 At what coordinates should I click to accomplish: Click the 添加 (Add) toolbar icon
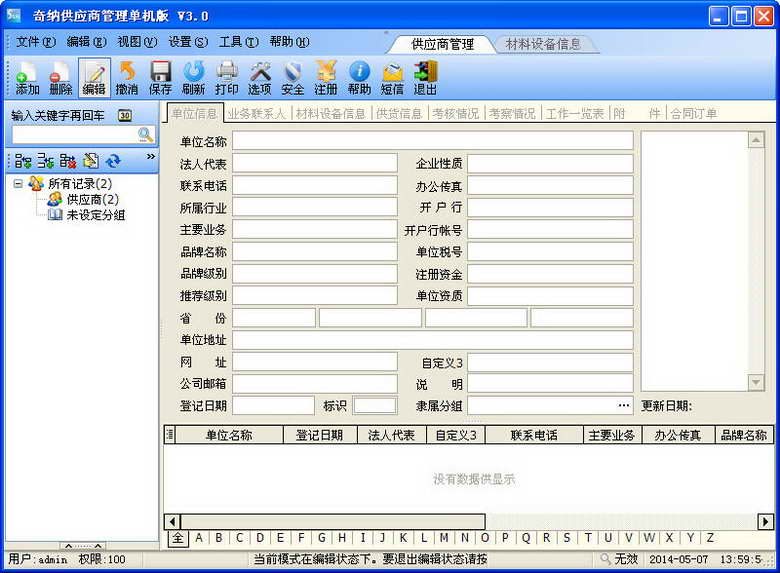(x=27, y=78)
